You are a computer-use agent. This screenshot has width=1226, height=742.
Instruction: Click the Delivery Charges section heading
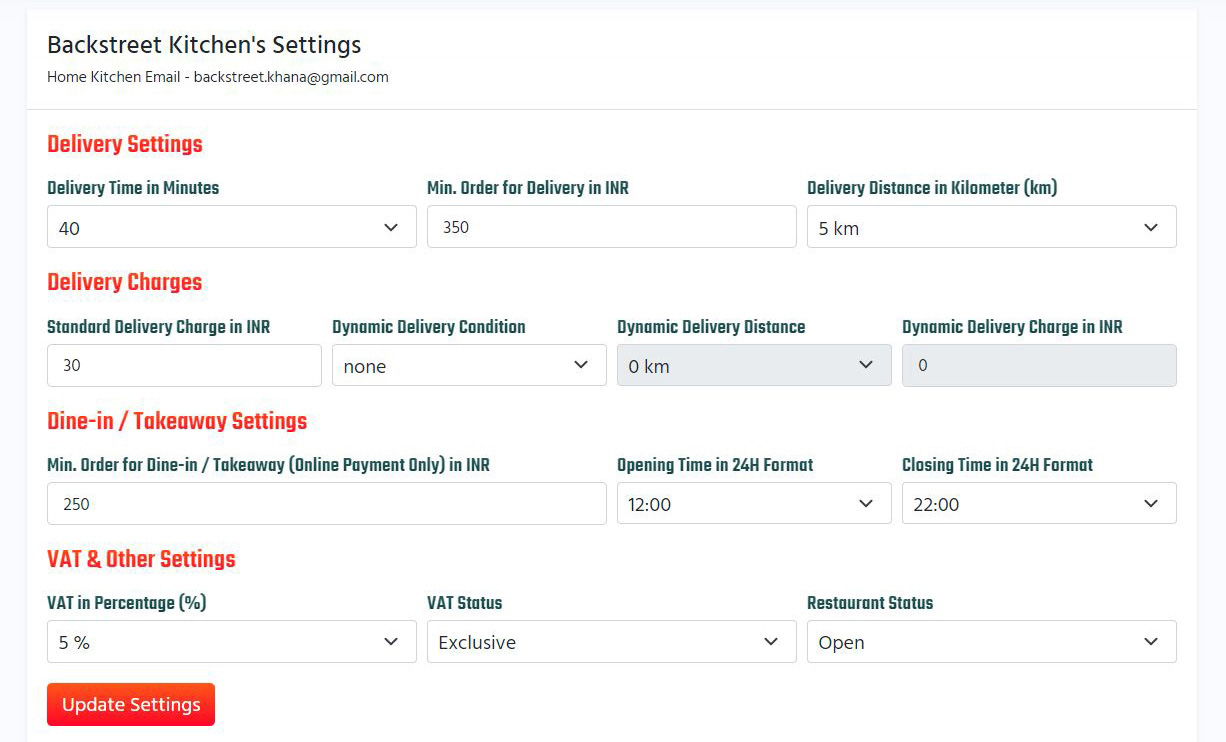[x=125, y=282]
